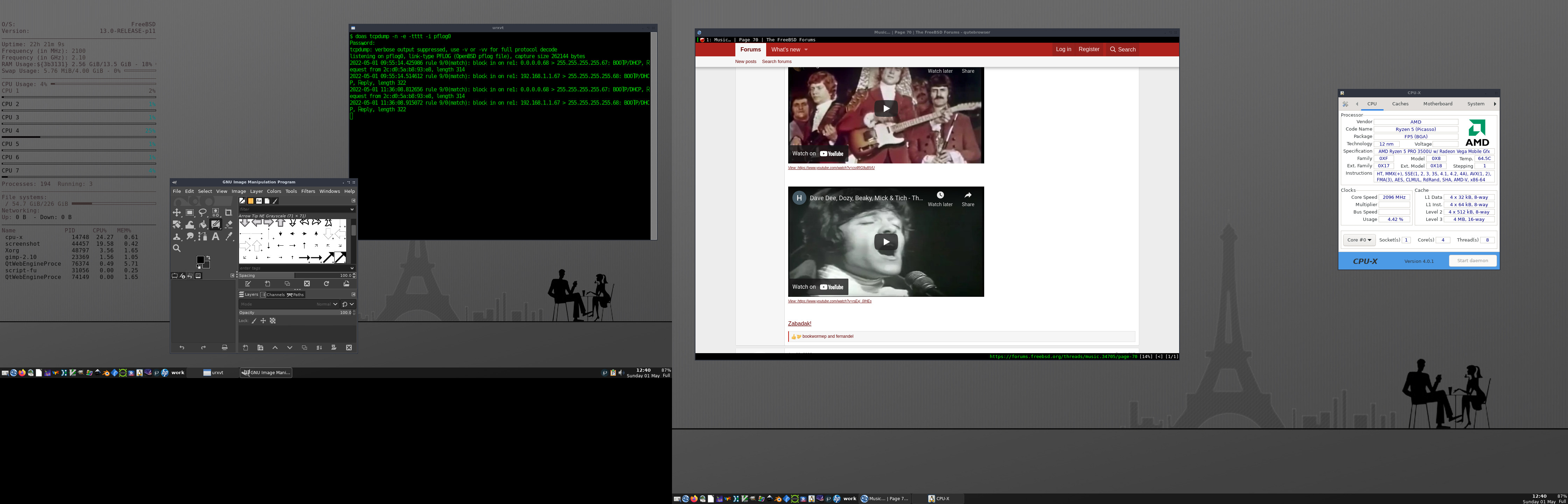Open layer mode group switch dropdown

(348, 304)
